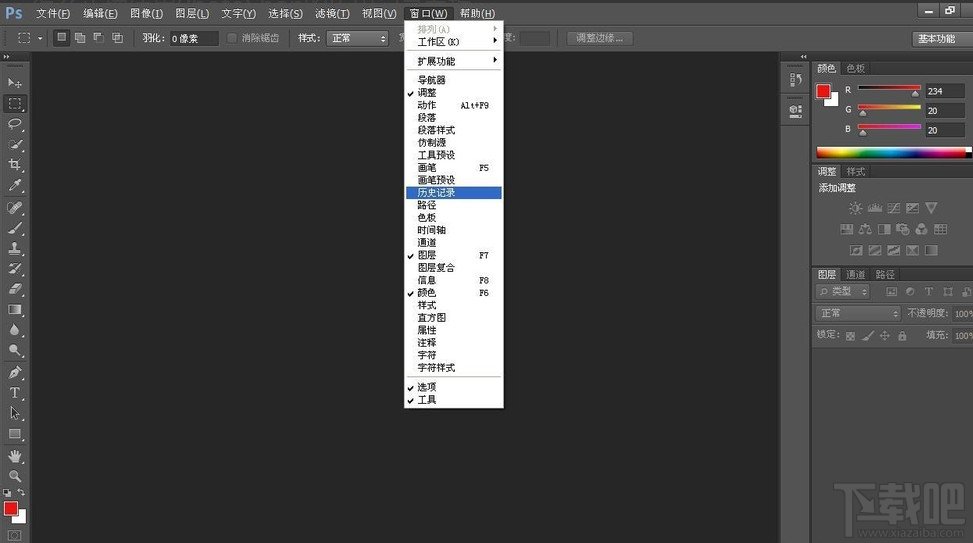Select the Rectangular Marquee tool in toolbox

point(15,104)
